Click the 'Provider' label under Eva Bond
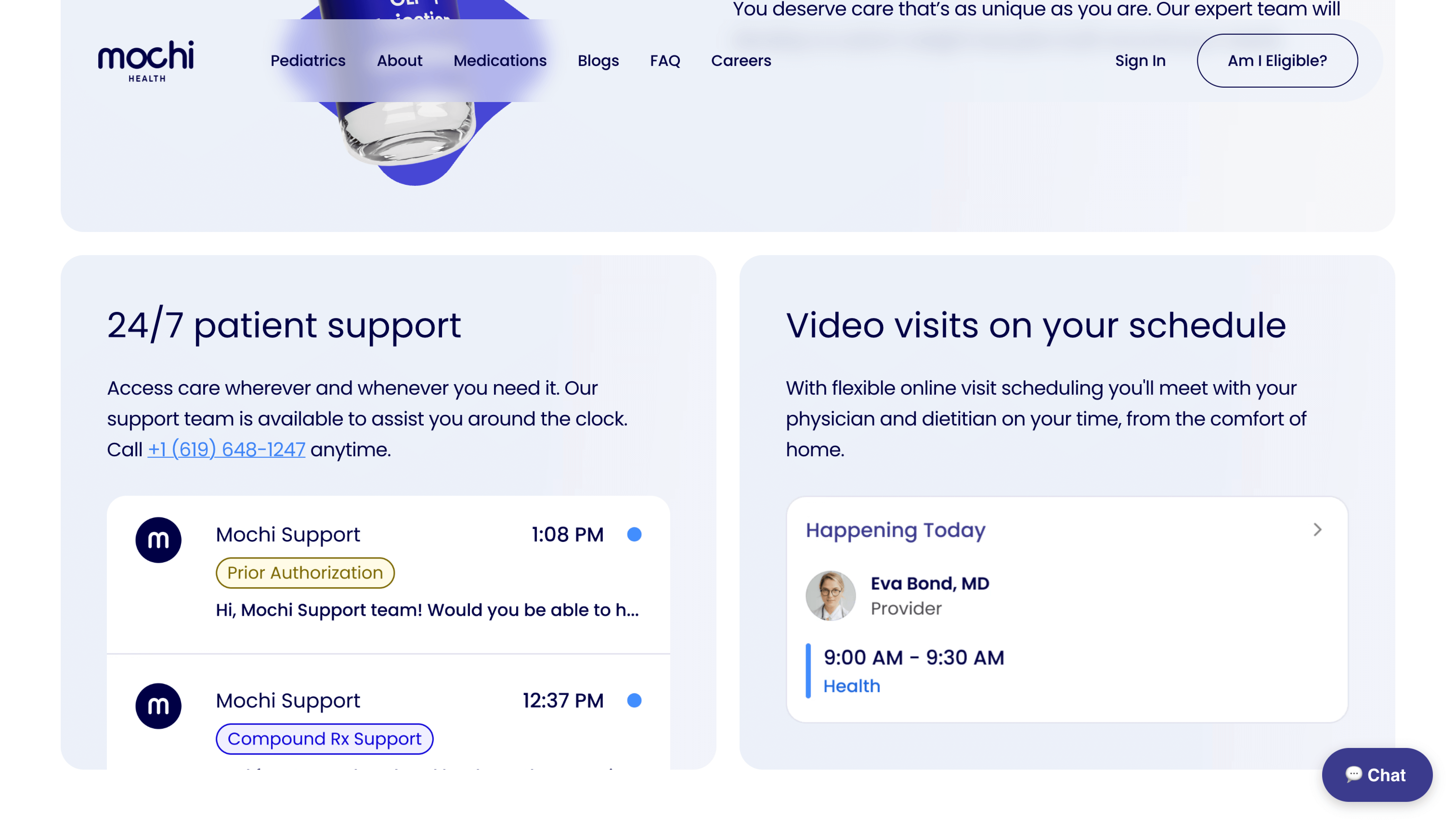 tap(906, 608)
